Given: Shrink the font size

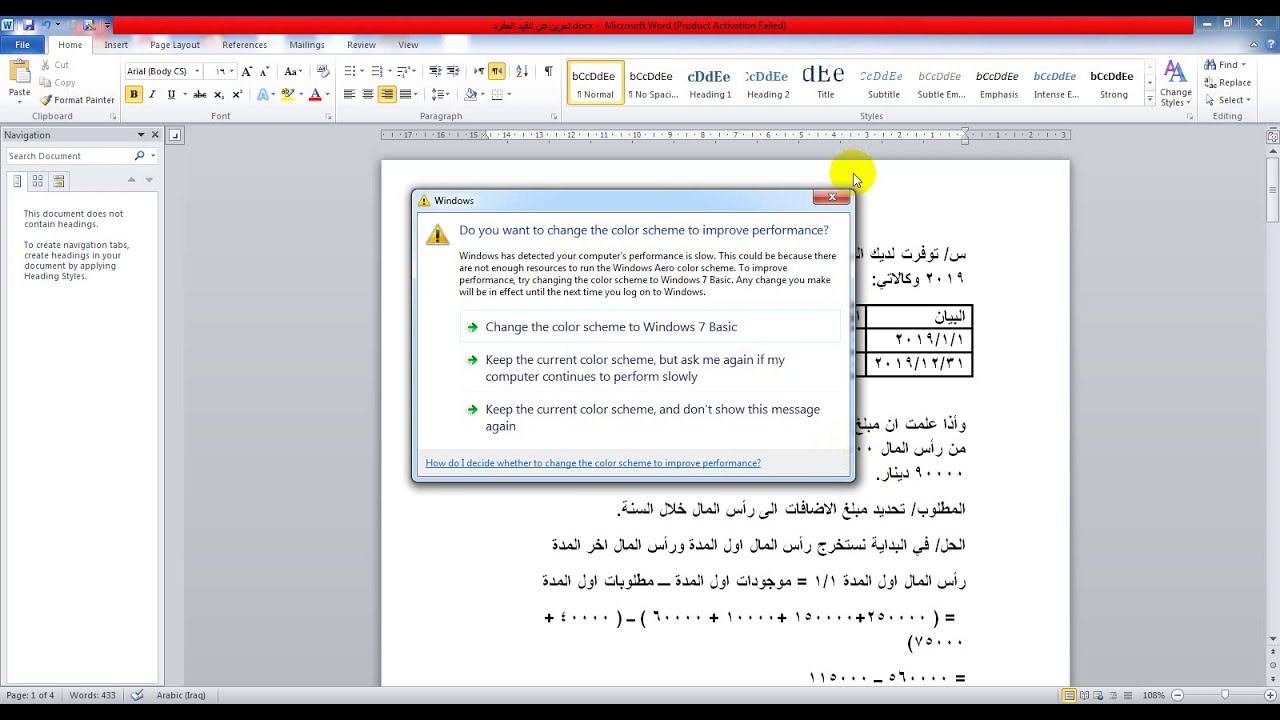Looking at the screenshot, I should pos(264,71).
